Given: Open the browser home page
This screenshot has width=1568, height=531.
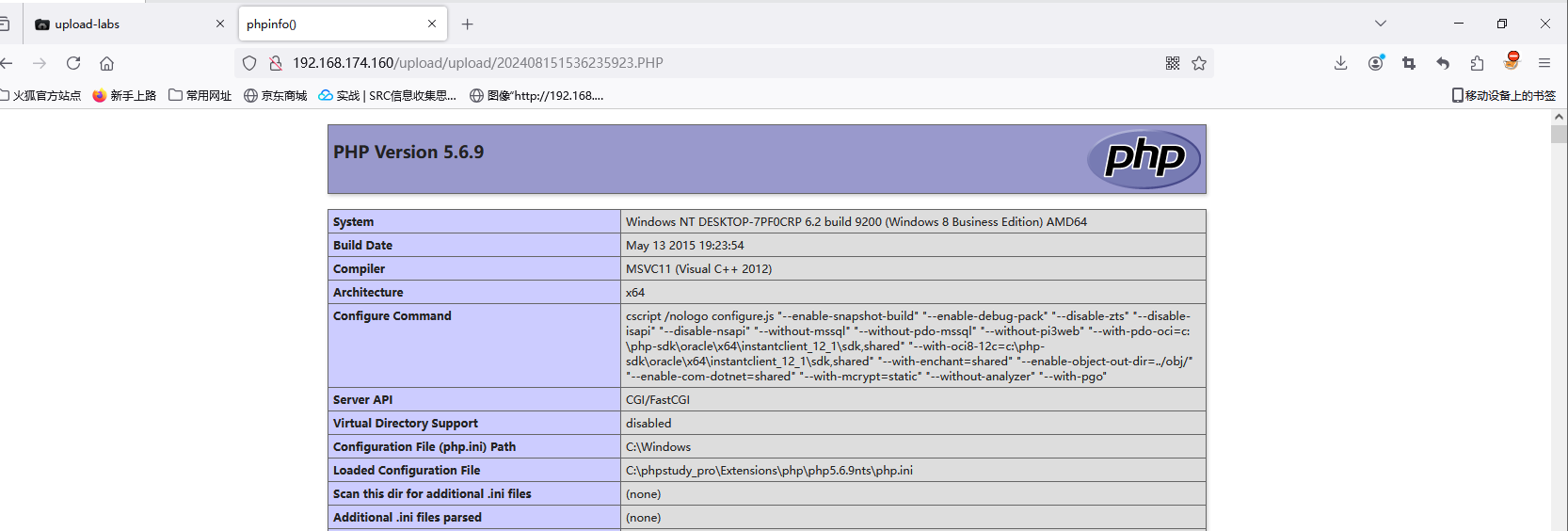Looking at the screenshot, I should [x=107, y=63].
